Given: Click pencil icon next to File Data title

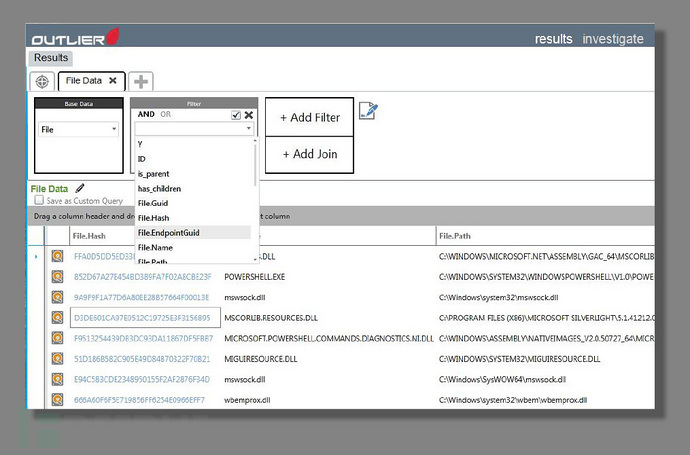Looking at the screenshot, I should click(x=80, y=188).
